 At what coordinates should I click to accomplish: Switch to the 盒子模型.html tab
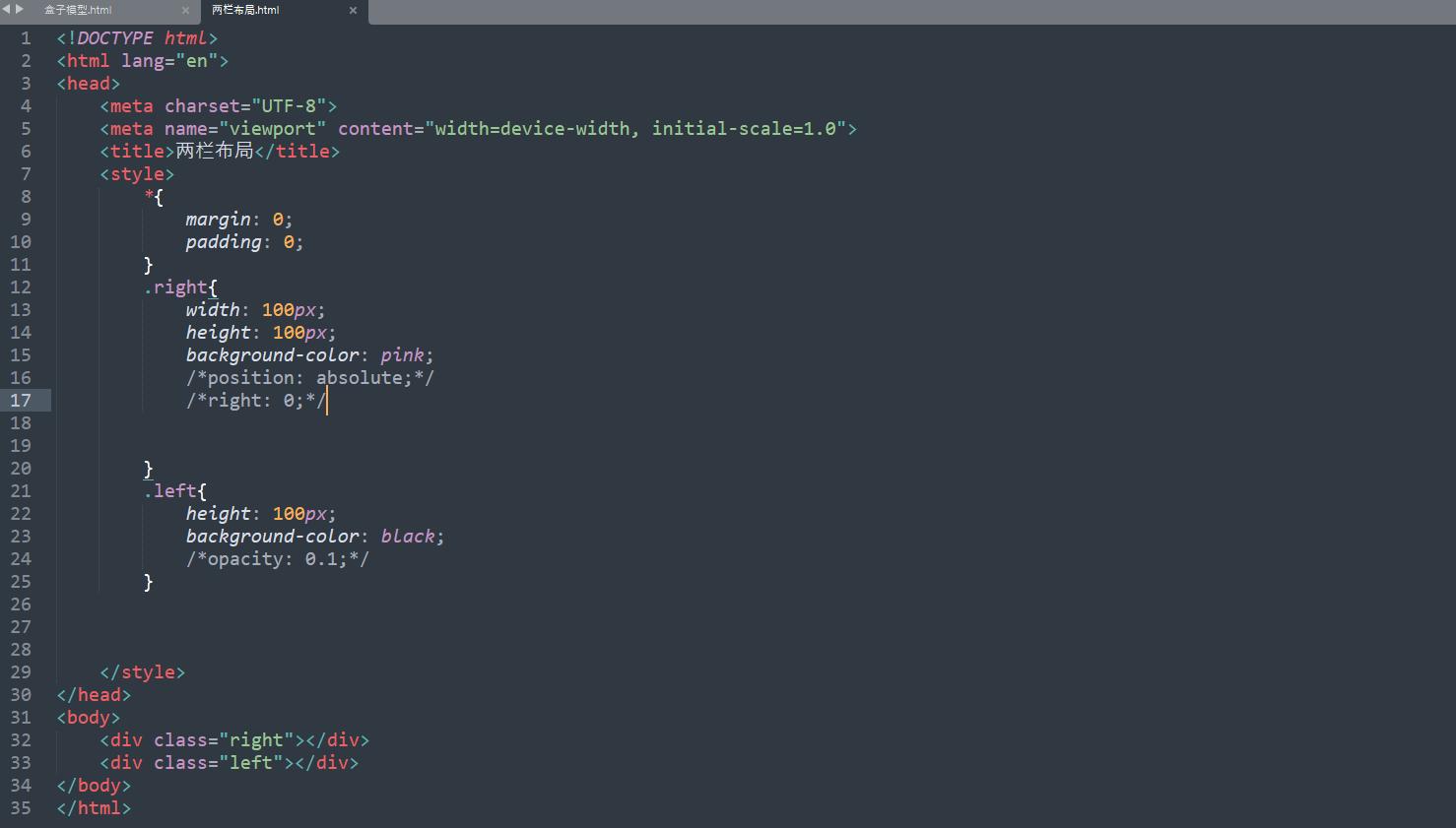[78, 10]
